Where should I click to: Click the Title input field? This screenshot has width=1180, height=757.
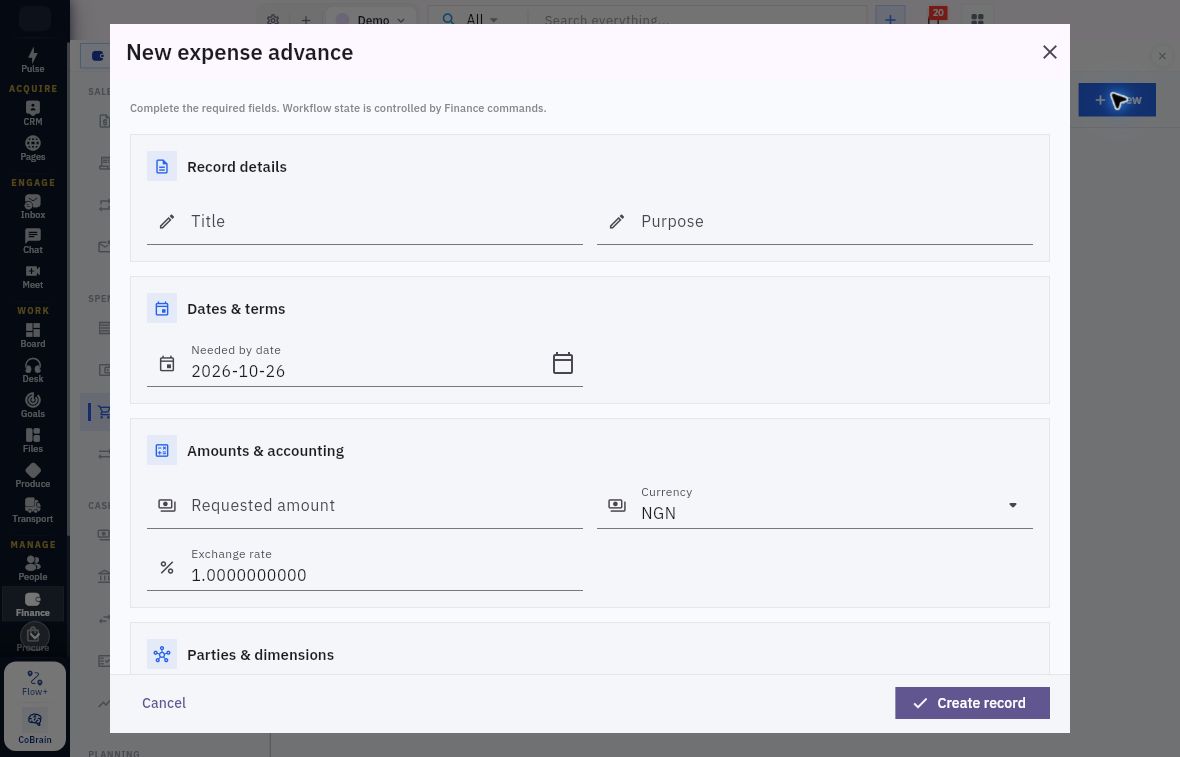[x=364, y=221]
